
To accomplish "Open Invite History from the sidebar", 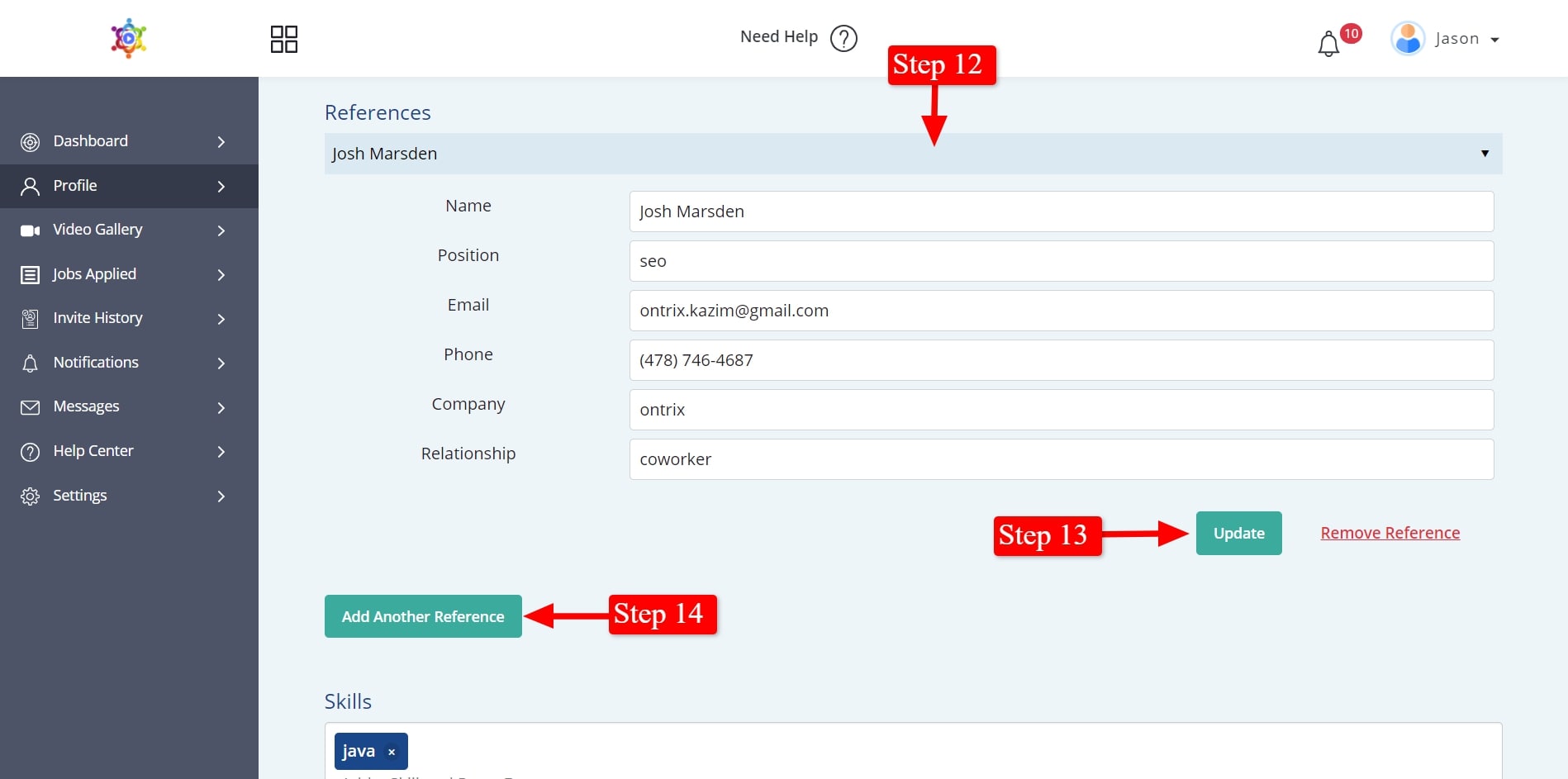I will click(x=97, y=318).
